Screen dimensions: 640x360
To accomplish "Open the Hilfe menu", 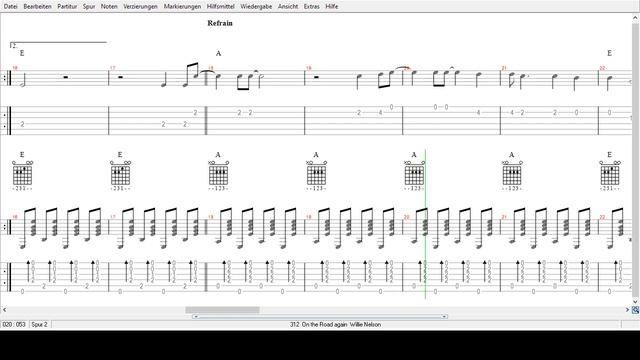I will (x=331, y=7).
